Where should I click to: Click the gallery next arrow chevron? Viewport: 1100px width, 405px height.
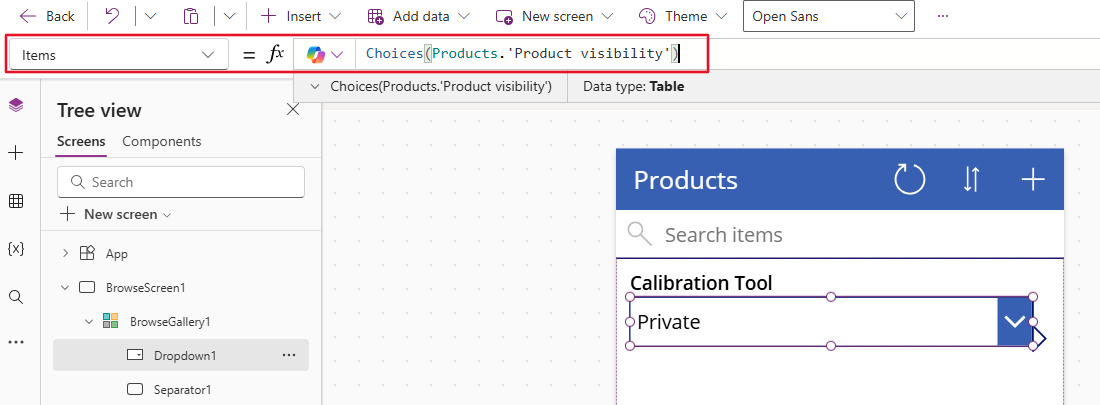tap(1040, 339)
